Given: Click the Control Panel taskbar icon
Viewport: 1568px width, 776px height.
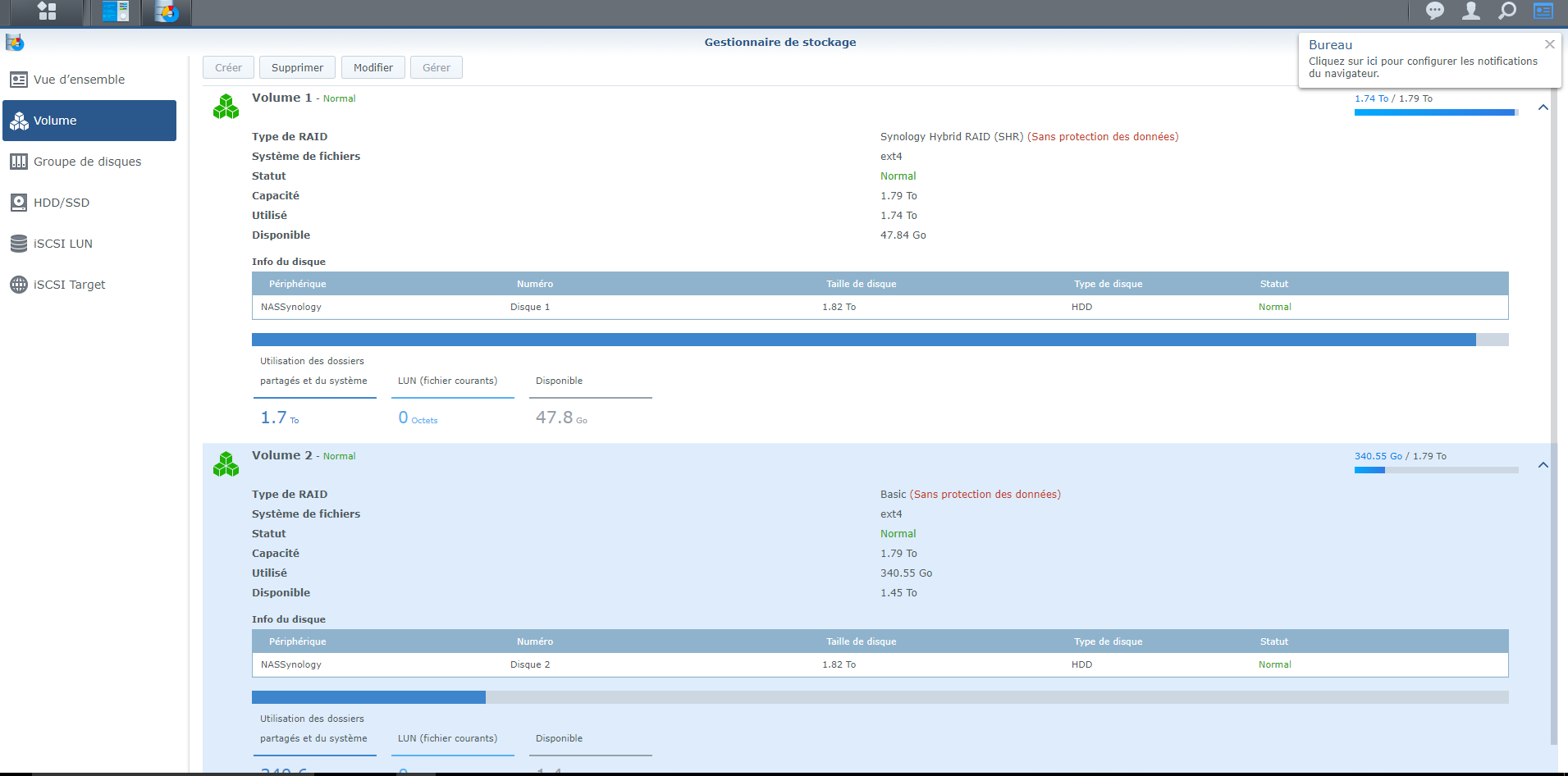Looking at the screenshot, I should (116, 11).
